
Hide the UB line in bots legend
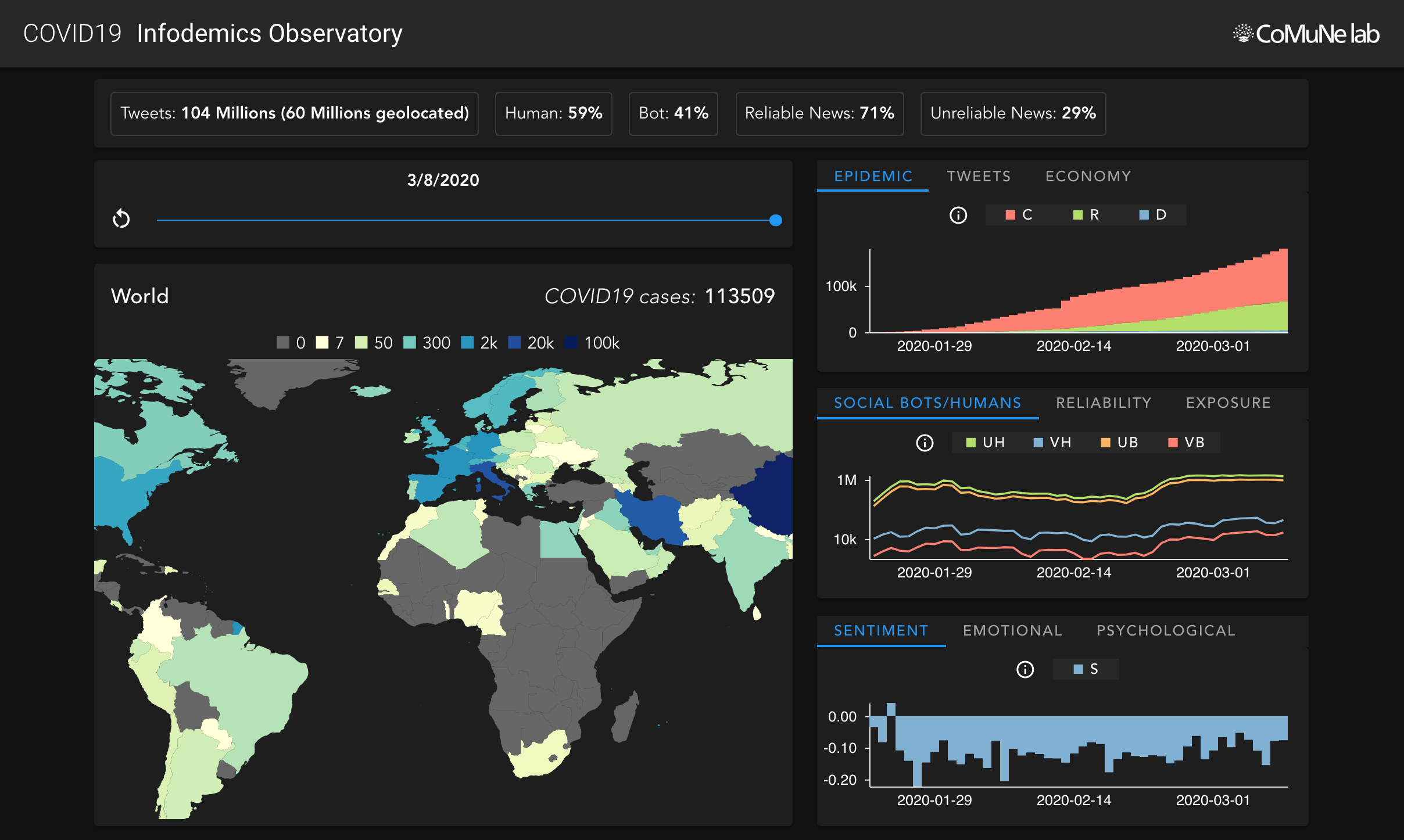click(1119, 443)
